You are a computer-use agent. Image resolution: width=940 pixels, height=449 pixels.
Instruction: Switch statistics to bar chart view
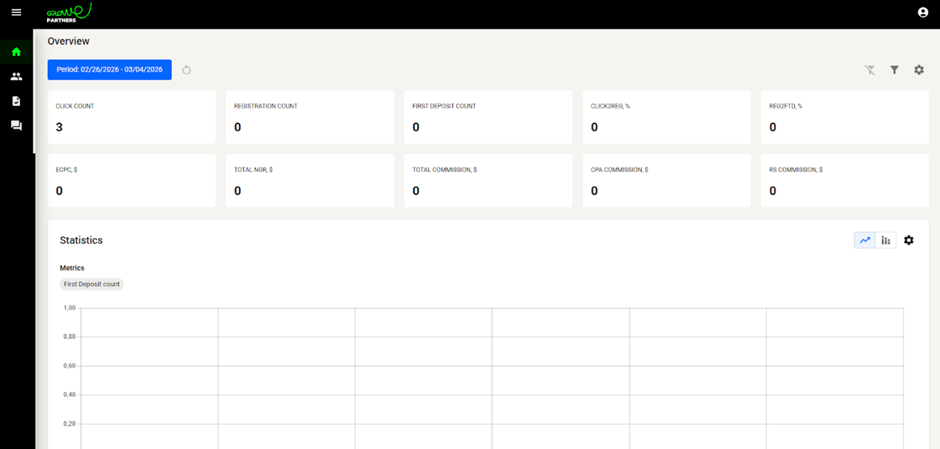point(886,240)
